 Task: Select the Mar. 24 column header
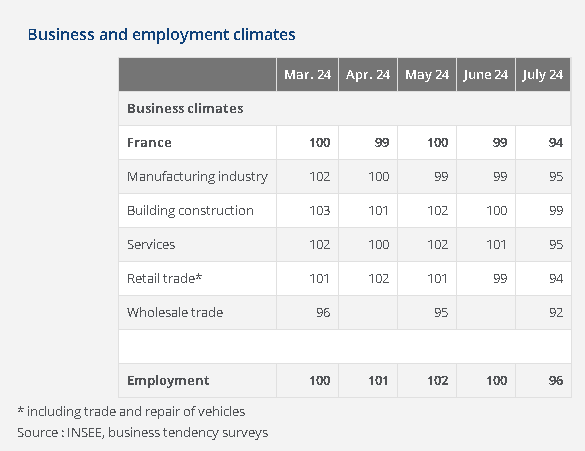pyautogui.click(x=307, y=75)
